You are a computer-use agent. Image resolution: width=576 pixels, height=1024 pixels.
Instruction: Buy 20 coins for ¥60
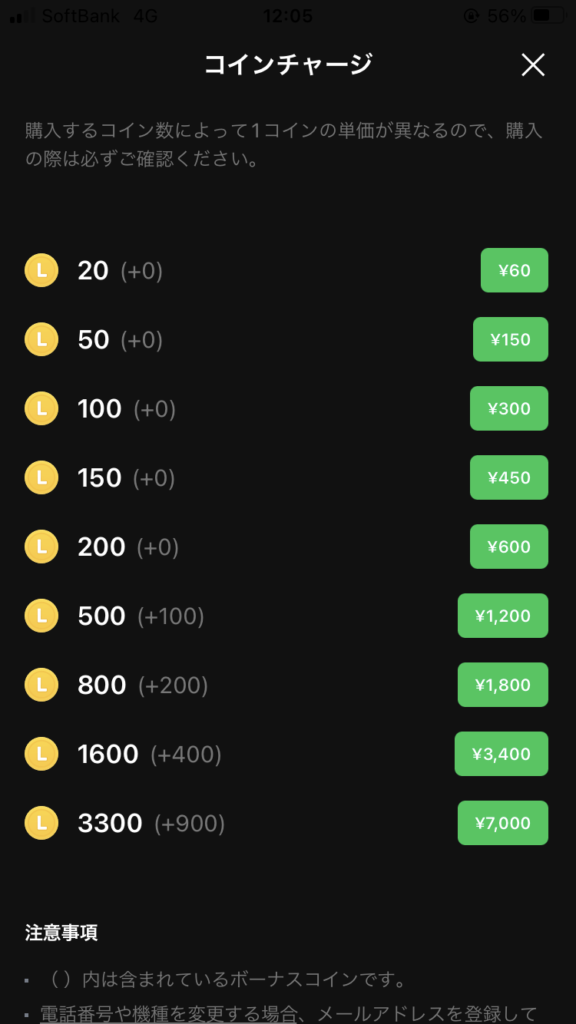point(515,270)
